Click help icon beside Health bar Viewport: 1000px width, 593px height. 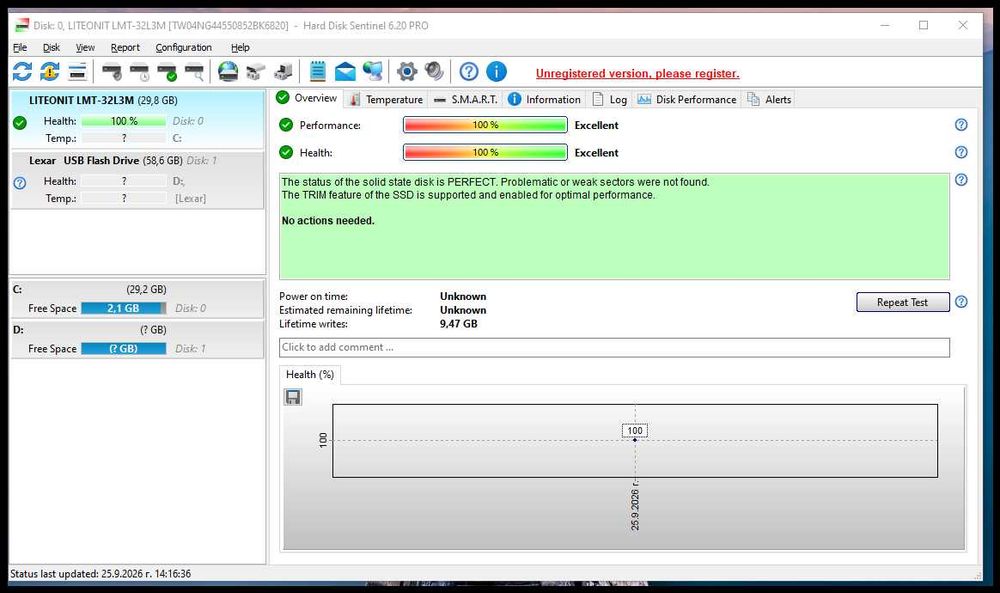coord(961,152)
